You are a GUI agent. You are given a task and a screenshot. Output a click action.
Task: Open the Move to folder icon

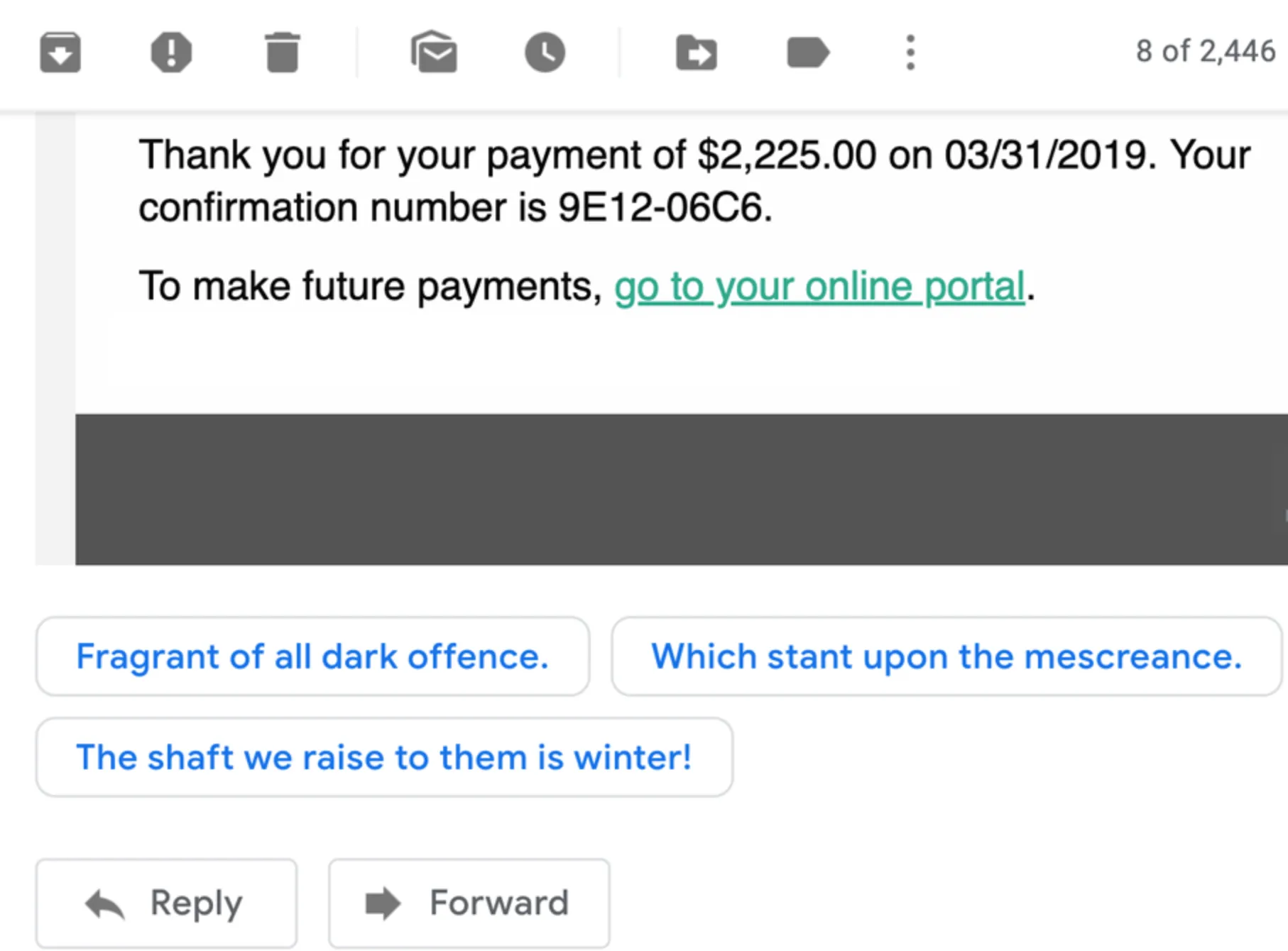(697, 53)
